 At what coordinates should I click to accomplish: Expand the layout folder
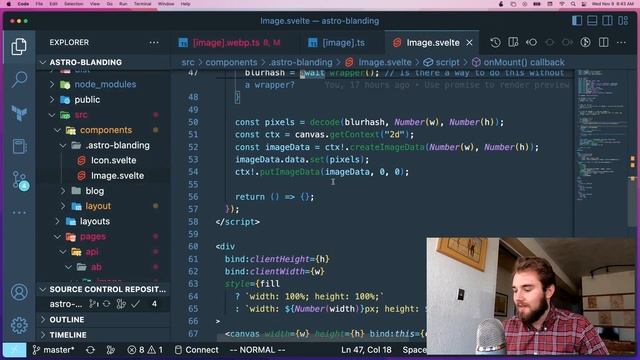98,206
